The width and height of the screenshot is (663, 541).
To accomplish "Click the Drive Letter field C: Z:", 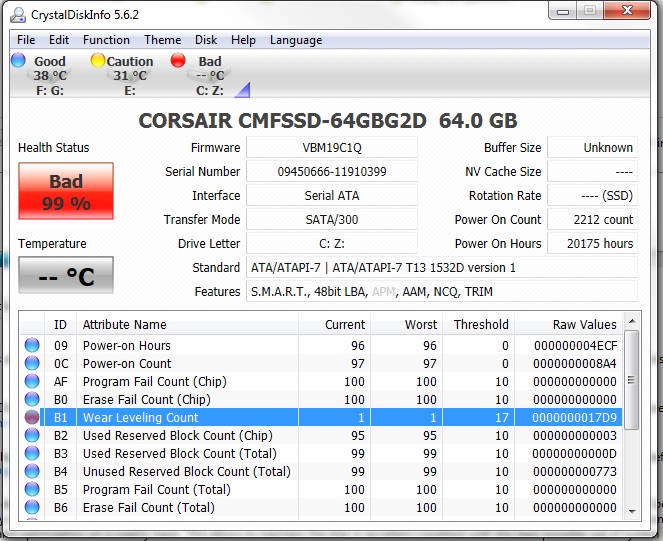I will click(332, 244).
